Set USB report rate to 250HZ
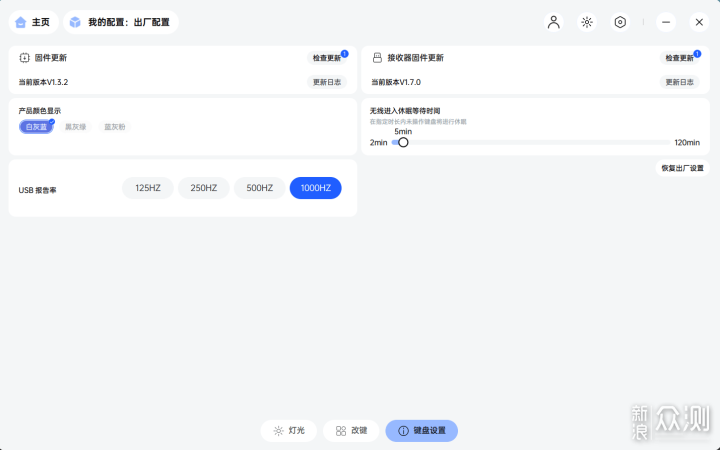The image size is (720, 450). [203, 188]
